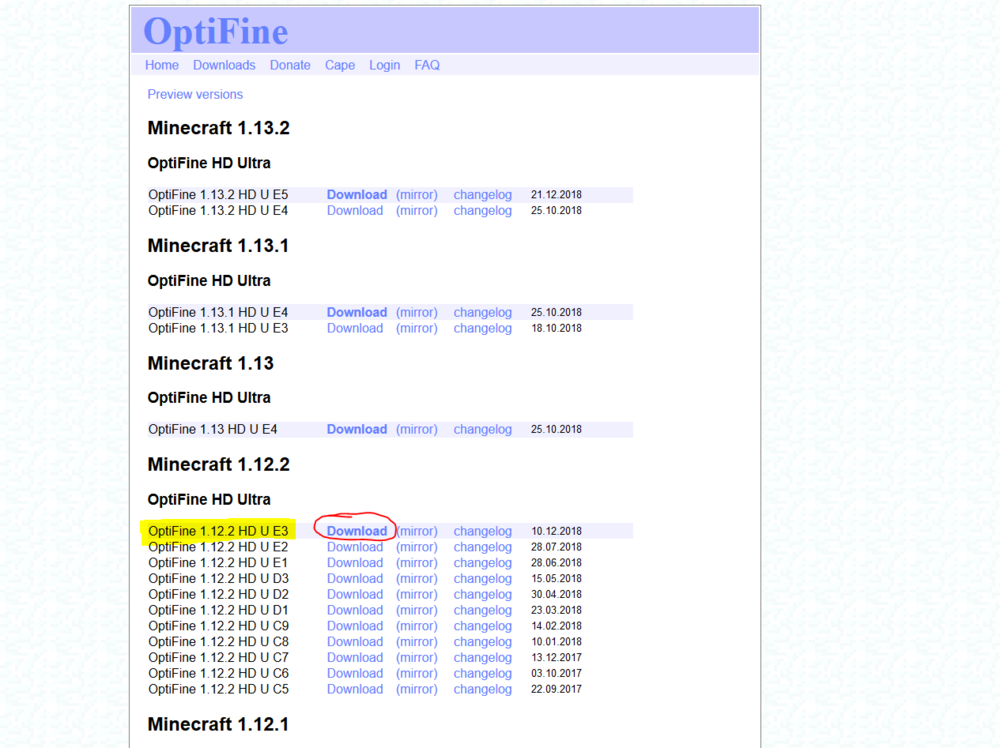Open the Cape page
Image resolution: width=1000 pixels, height=748 pixels.
click(x=339, y=64)
